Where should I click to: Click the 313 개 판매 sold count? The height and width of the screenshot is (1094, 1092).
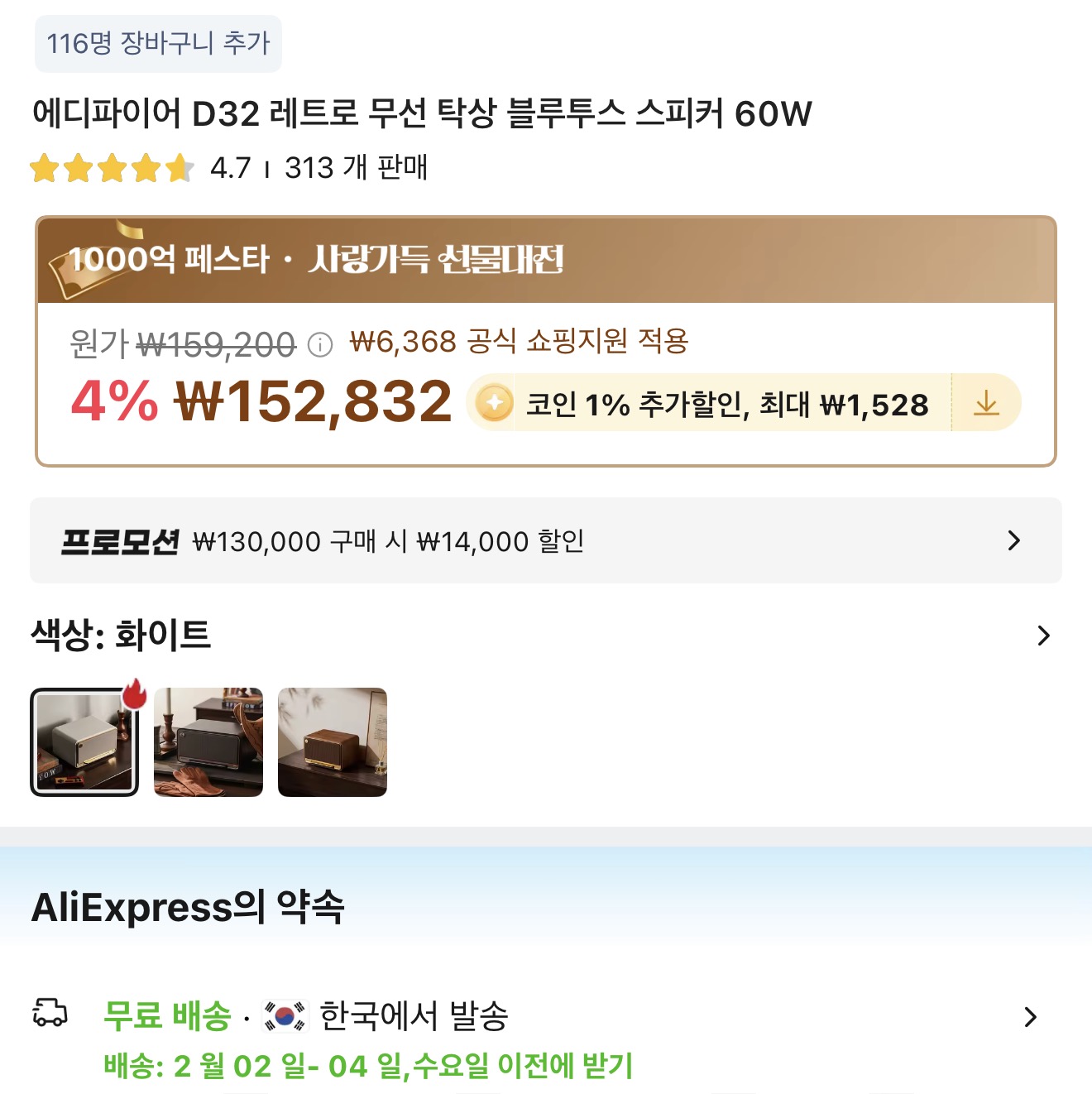pyautogui.click(x=356, y=168)
